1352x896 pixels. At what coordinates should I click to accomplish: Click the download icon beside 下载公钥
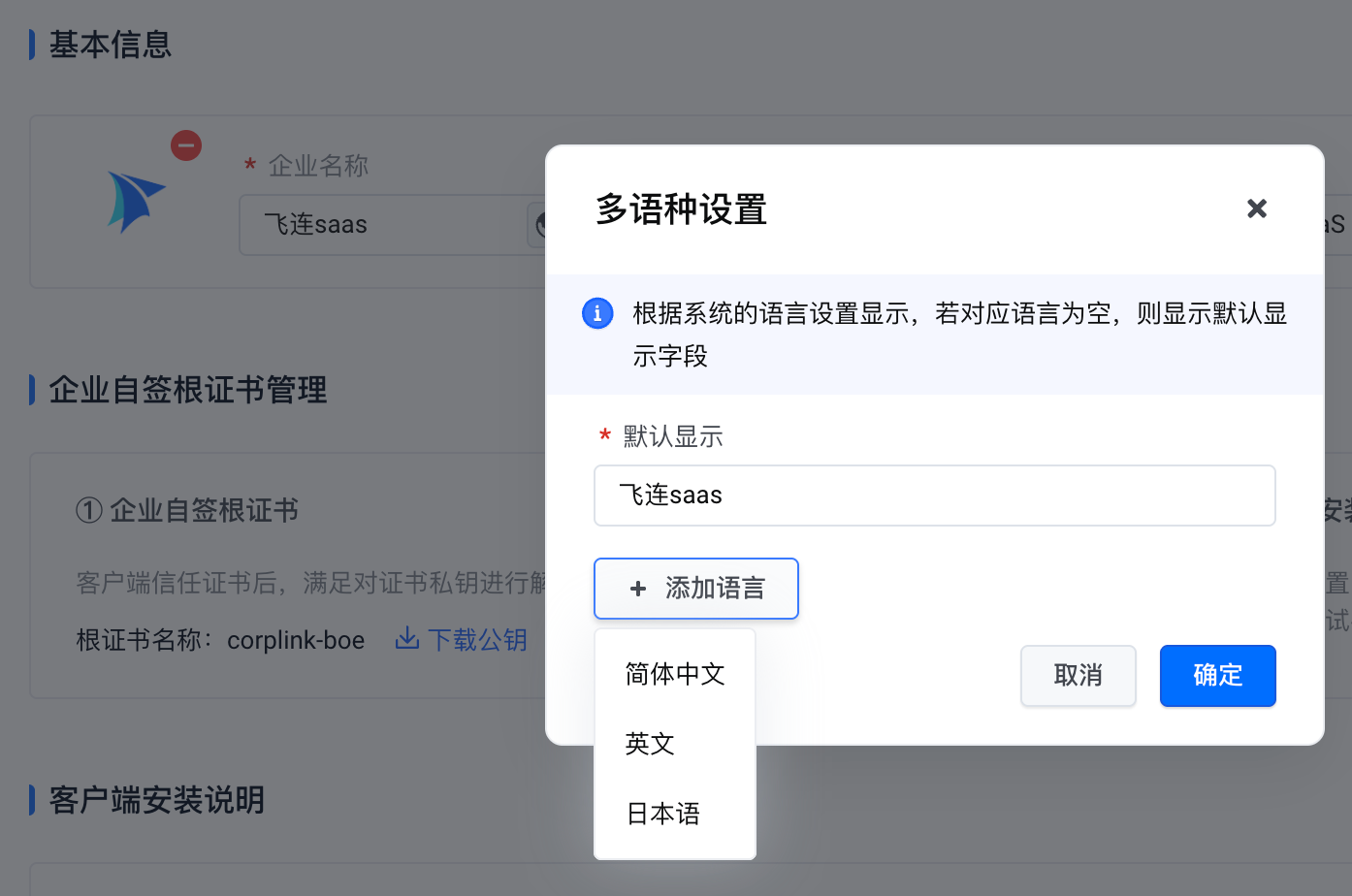407,639
